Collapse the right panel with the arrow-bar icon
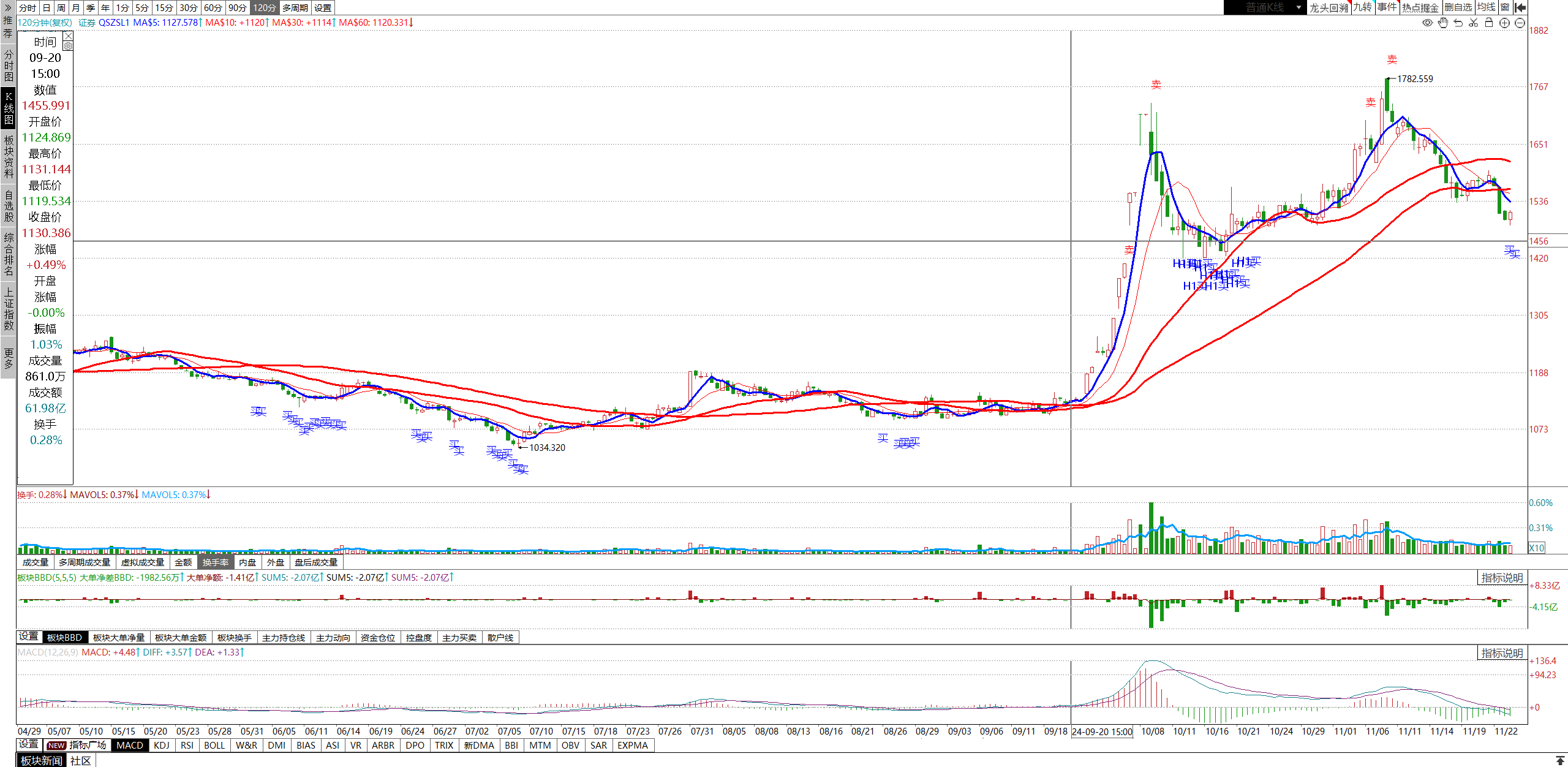This screenshot has width=1568, height=767. point(1520,7)
